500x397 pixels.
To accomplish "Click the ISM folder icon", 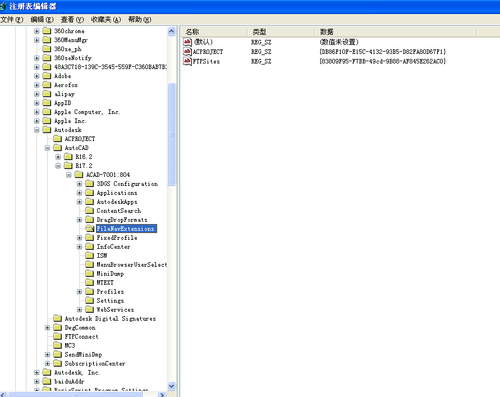I will tap(90, 256).
